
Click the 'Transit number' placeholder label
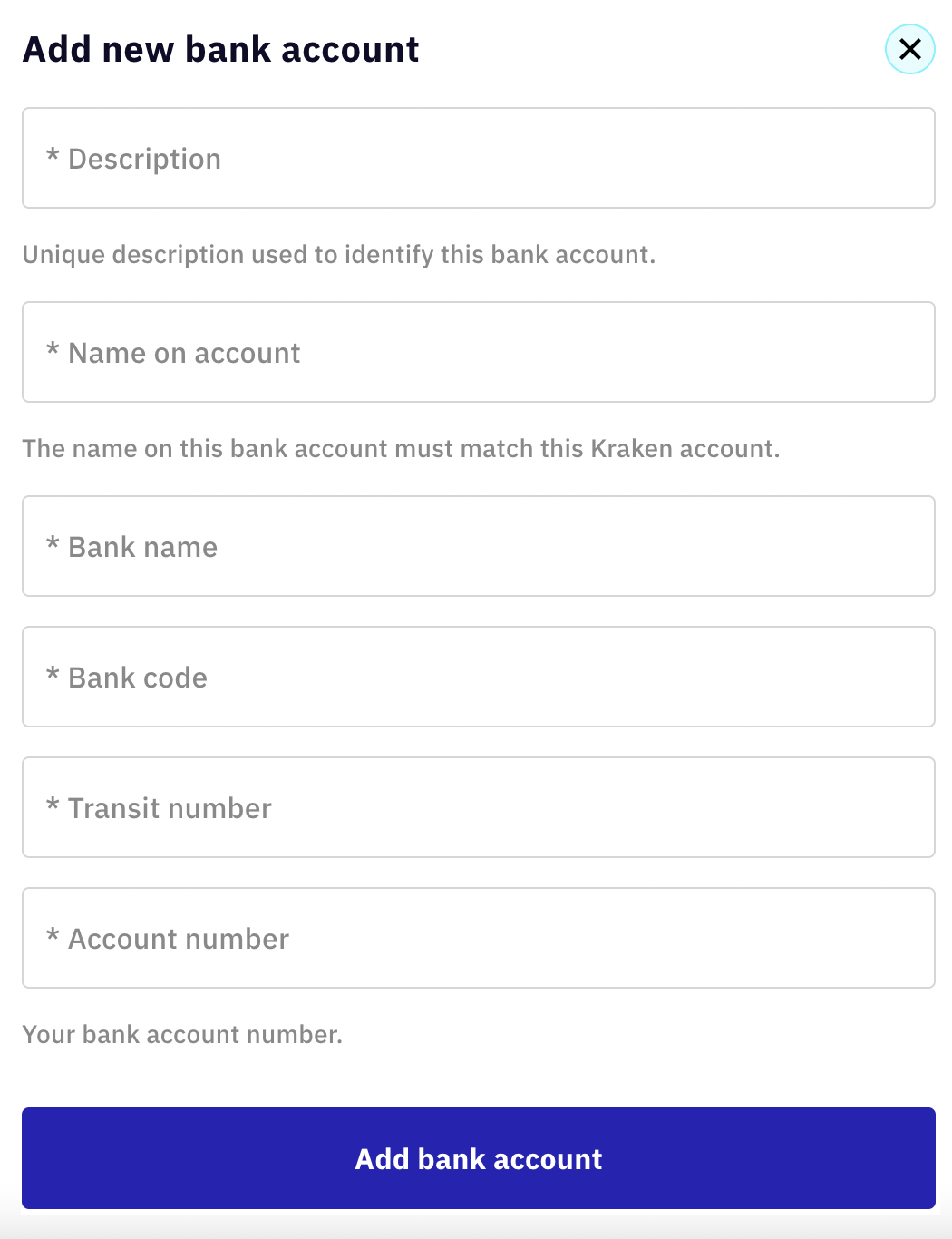(x=170, y=808)
